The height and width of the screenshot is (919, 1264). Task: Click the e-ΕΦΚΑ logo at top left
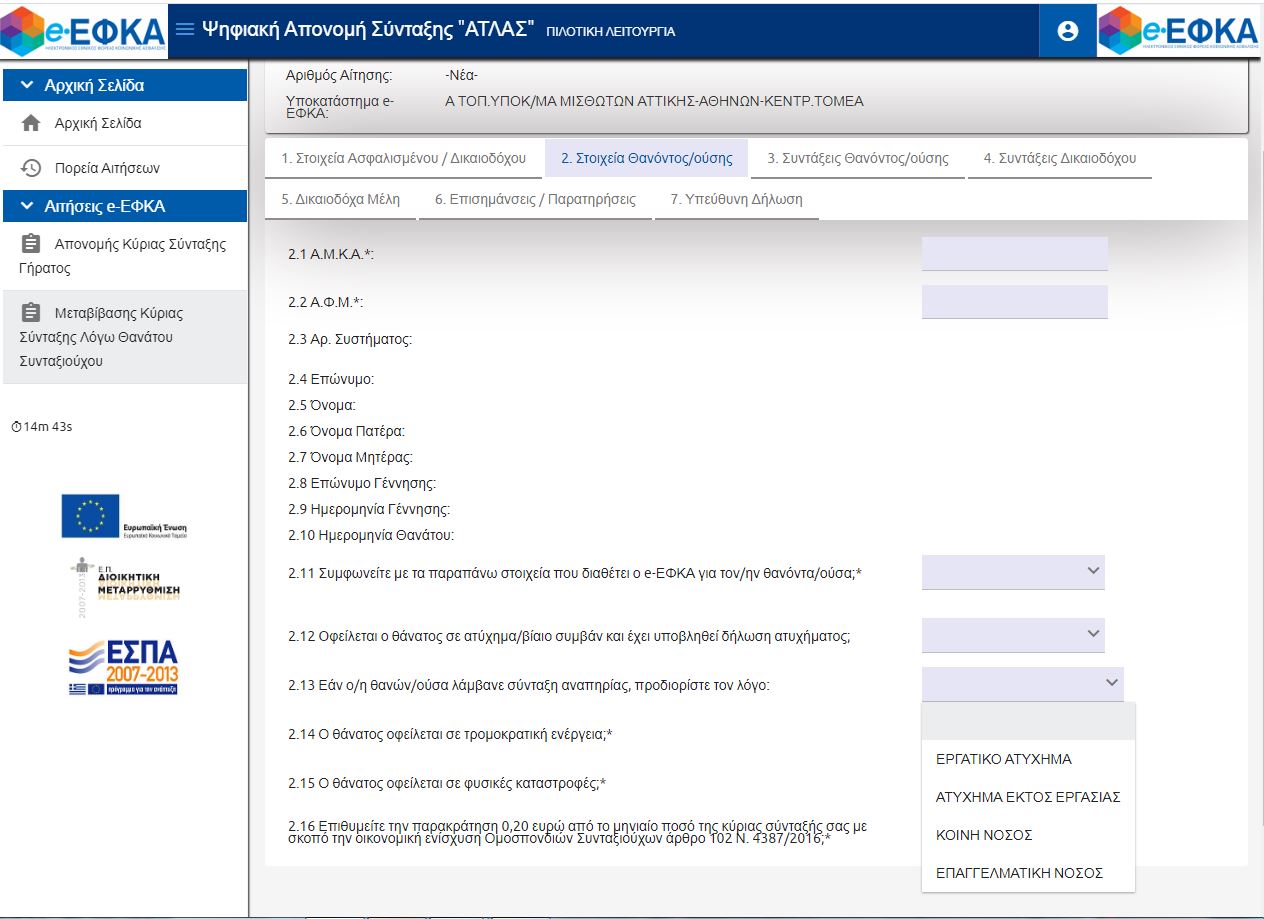[x=83, y=30]
